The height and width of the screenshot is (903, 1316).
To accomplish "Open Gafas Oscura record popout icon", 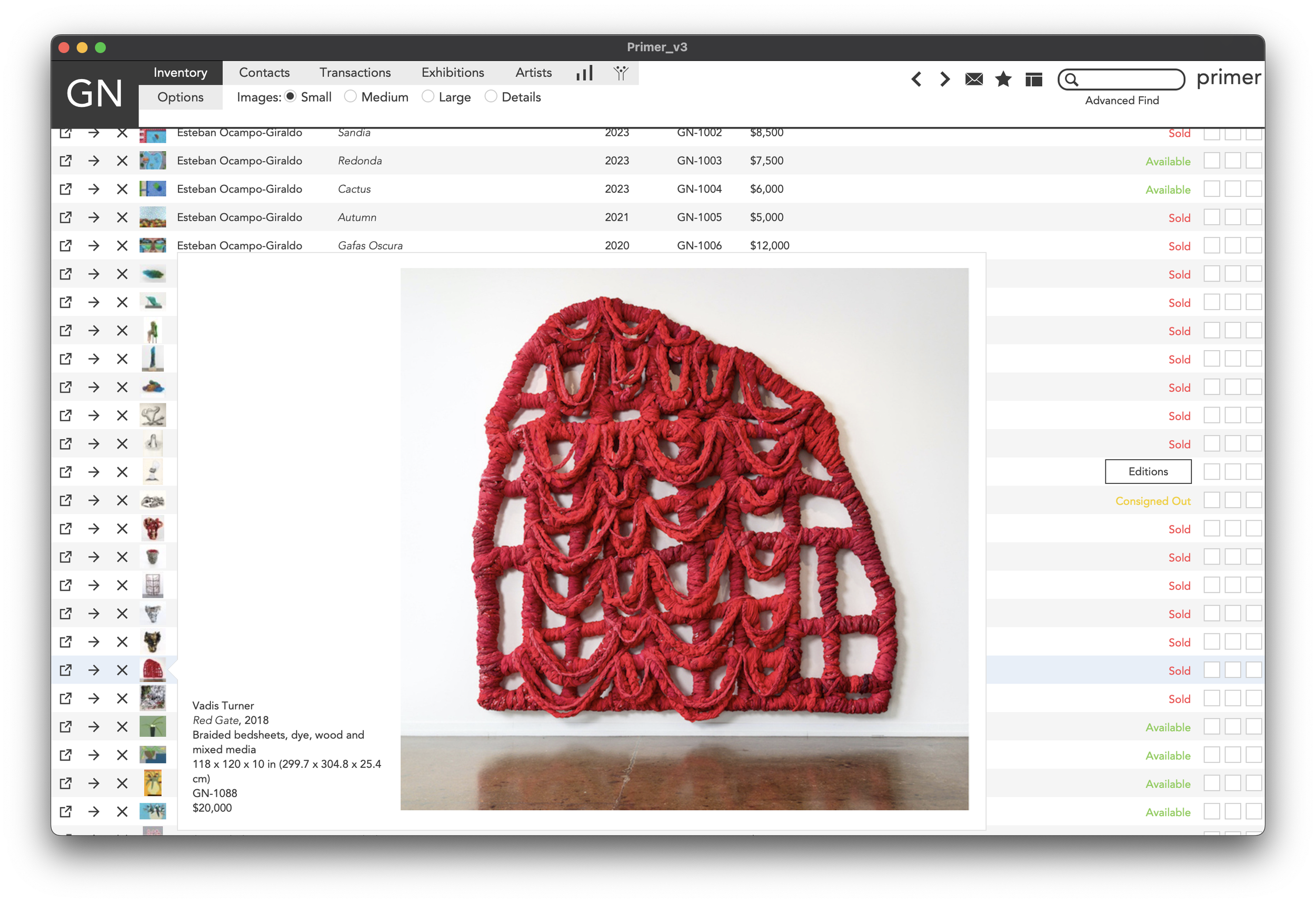I will [x=66, y=246].
